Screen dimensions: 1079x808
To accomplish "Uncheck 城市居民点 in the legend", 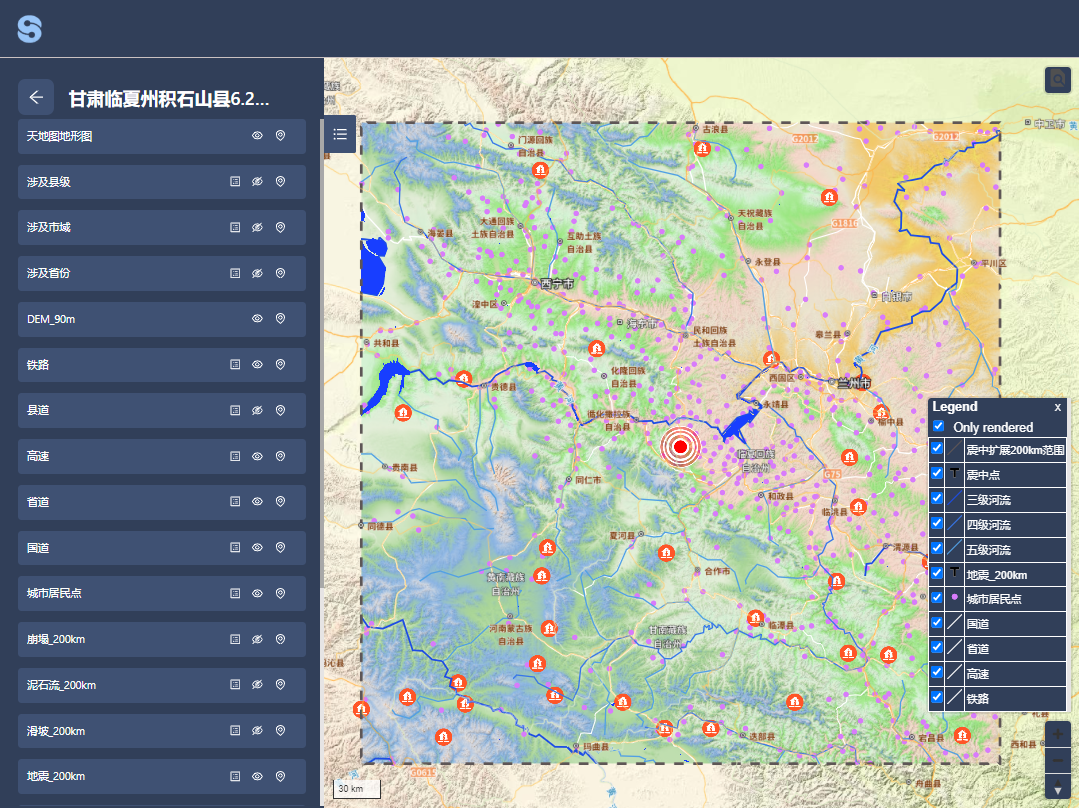I will pyautogui.click(x=937, y=599).
